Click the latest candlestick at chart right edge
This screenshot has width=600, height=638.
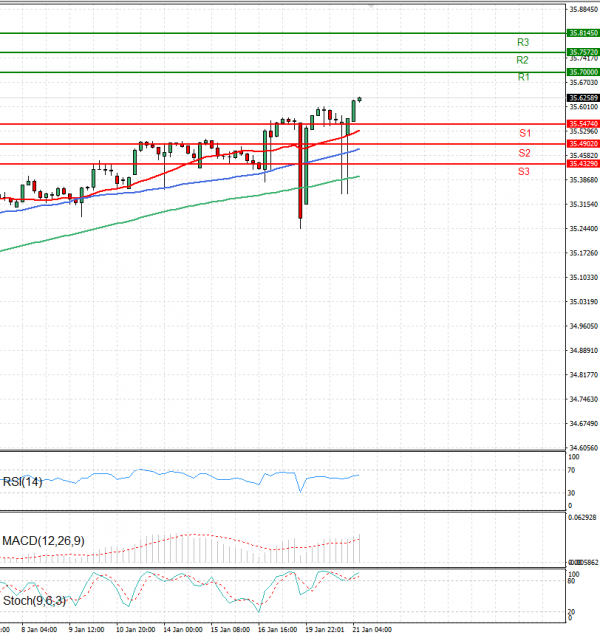pos(359,99)
